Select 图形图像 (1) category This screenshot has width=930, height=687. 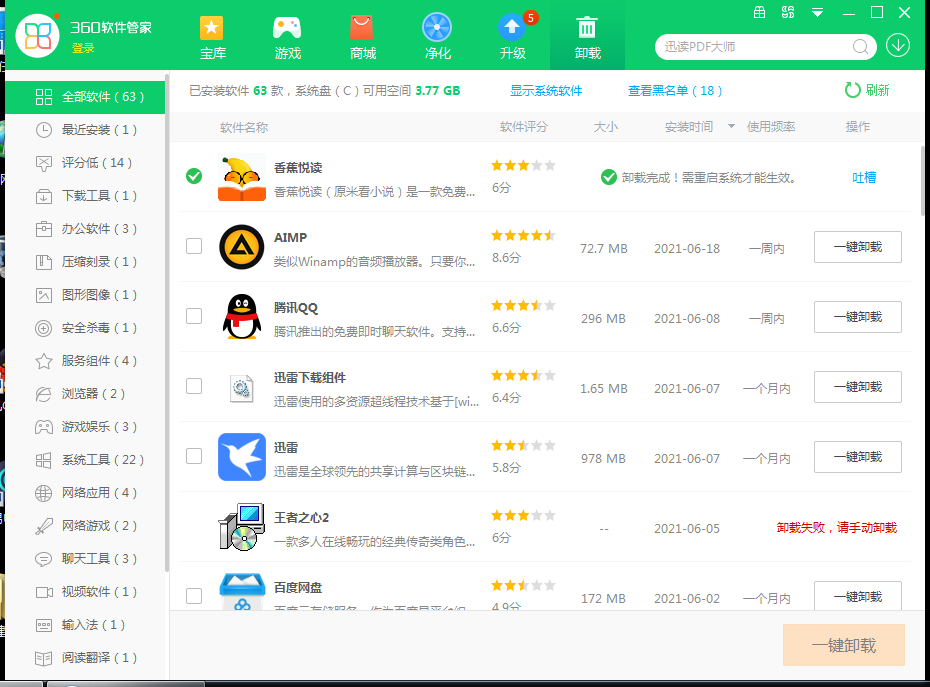click(x=85, y=295)
